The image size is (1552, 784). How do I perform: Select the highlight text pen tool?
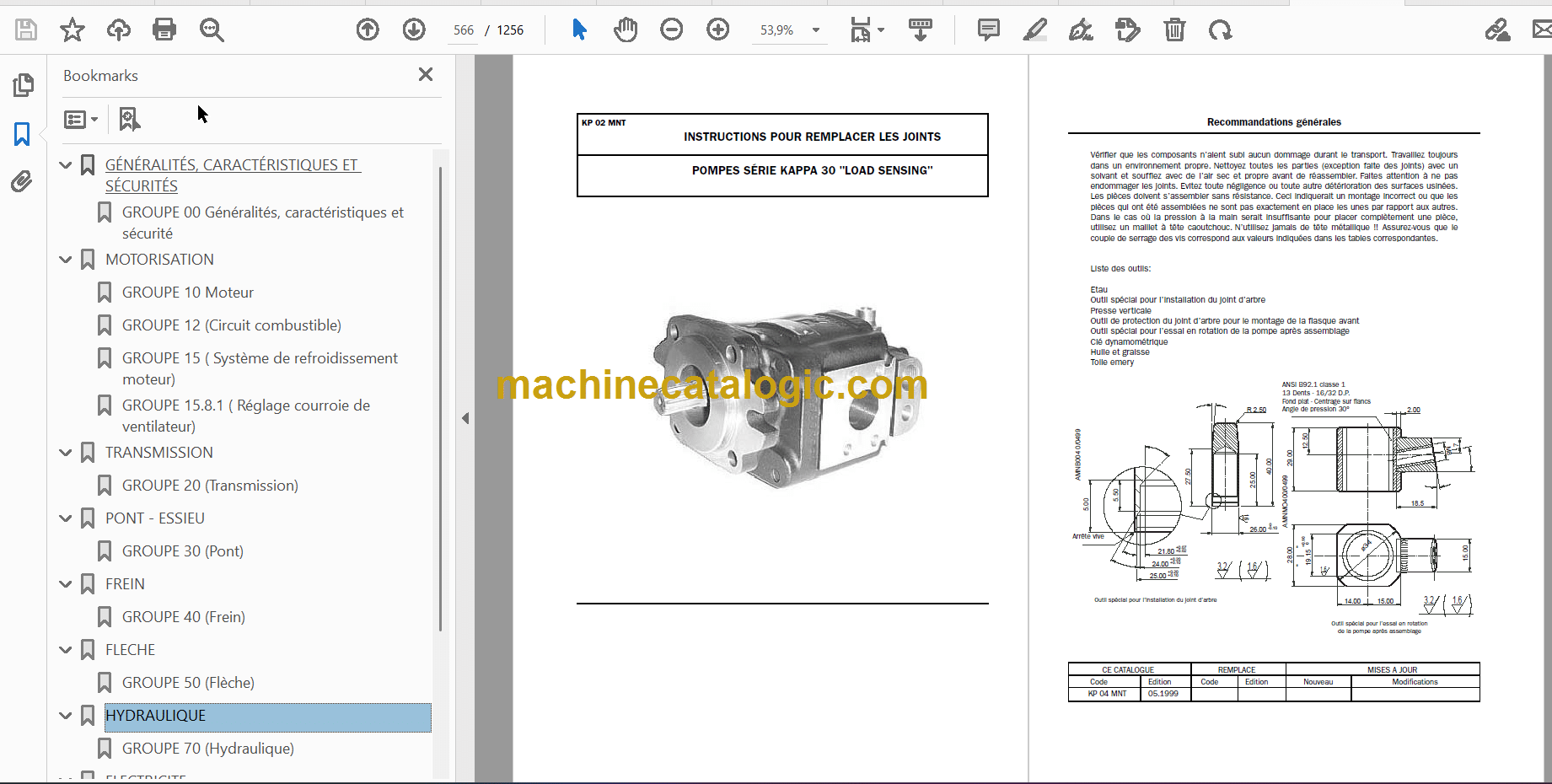click(x=1035, y=30)
